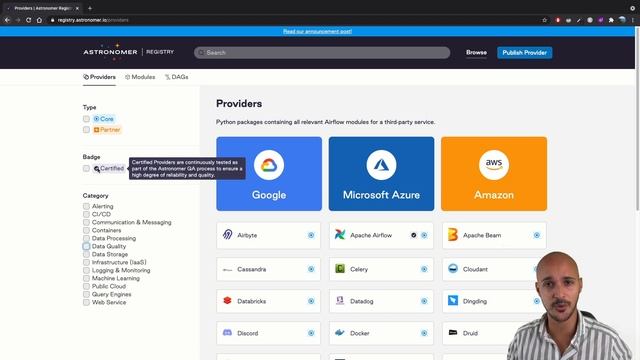Click the Airbyte logo icon
Screen dimensions: 640x360
228,235
